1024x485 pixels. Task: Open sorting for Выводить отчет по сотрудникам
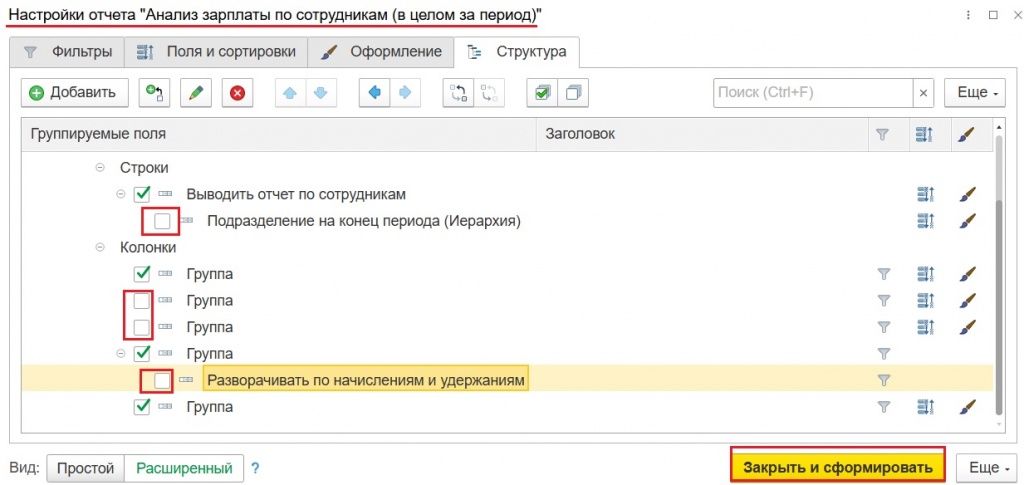925,194
